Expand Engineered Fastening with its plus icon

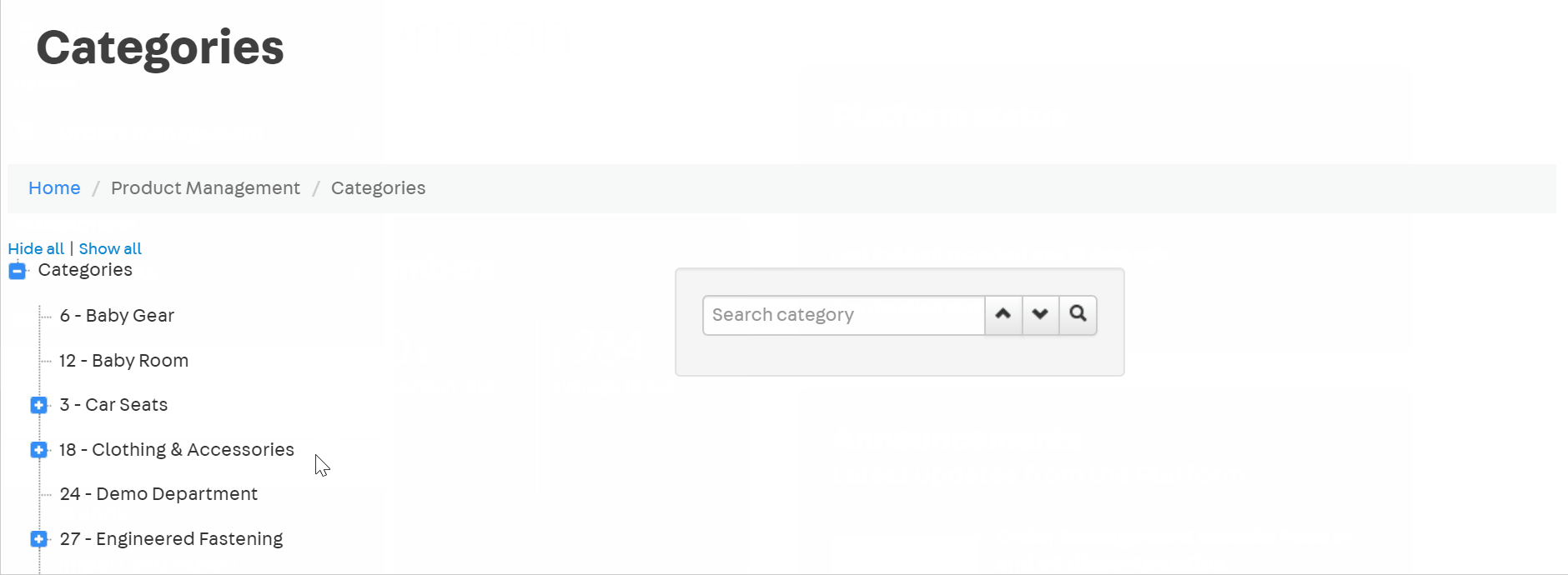[x=38, y=538]
